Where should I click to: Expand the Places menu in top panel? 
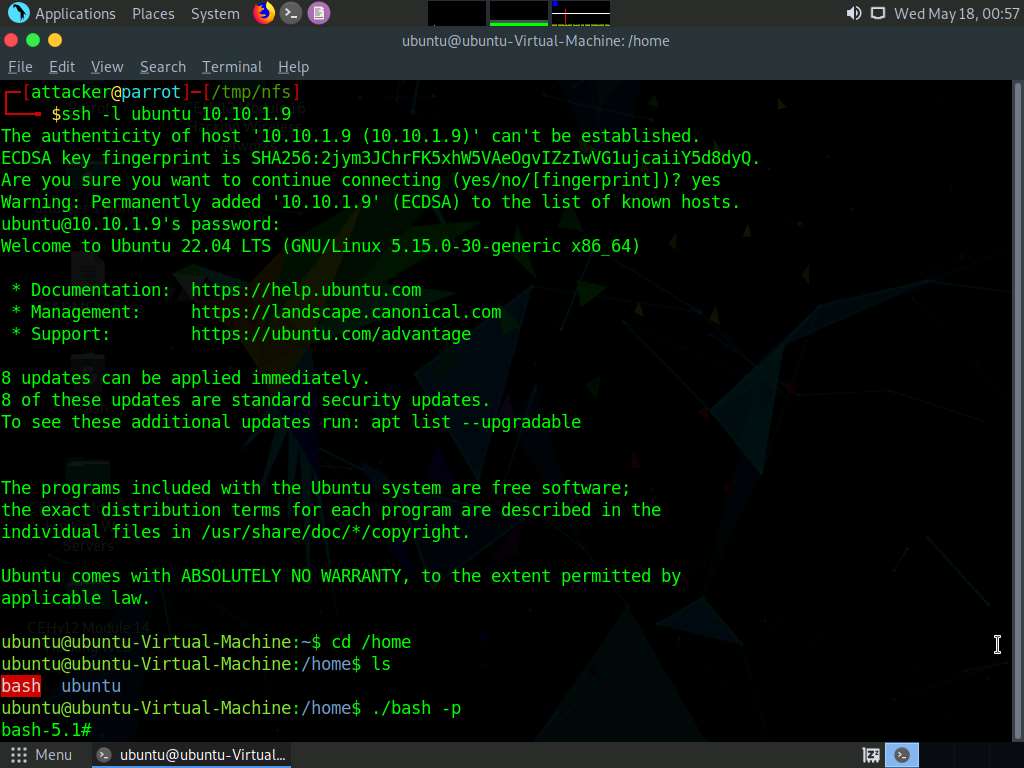click(153, 14)
